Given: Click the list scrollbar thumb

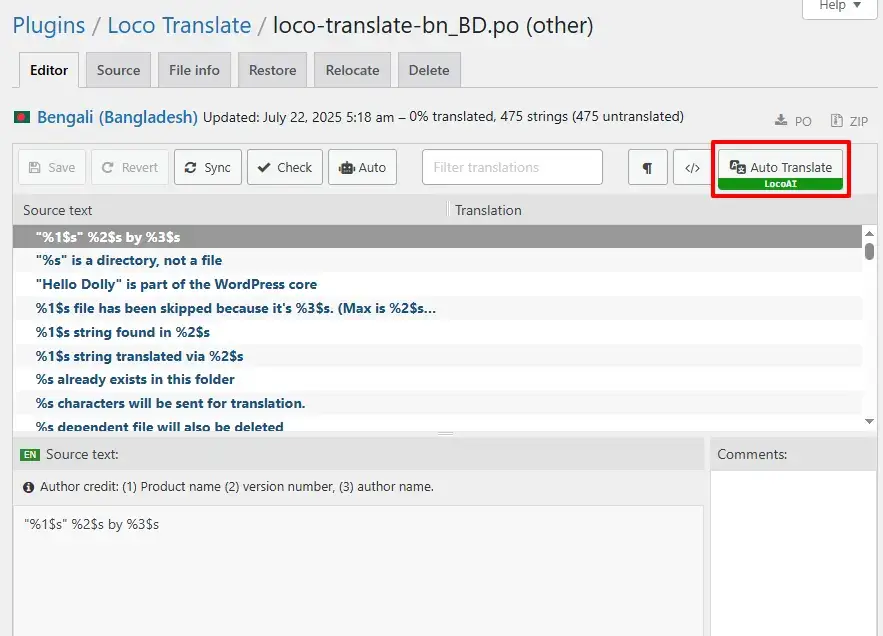Looking at the screenshot, I should tap(869, 251).
